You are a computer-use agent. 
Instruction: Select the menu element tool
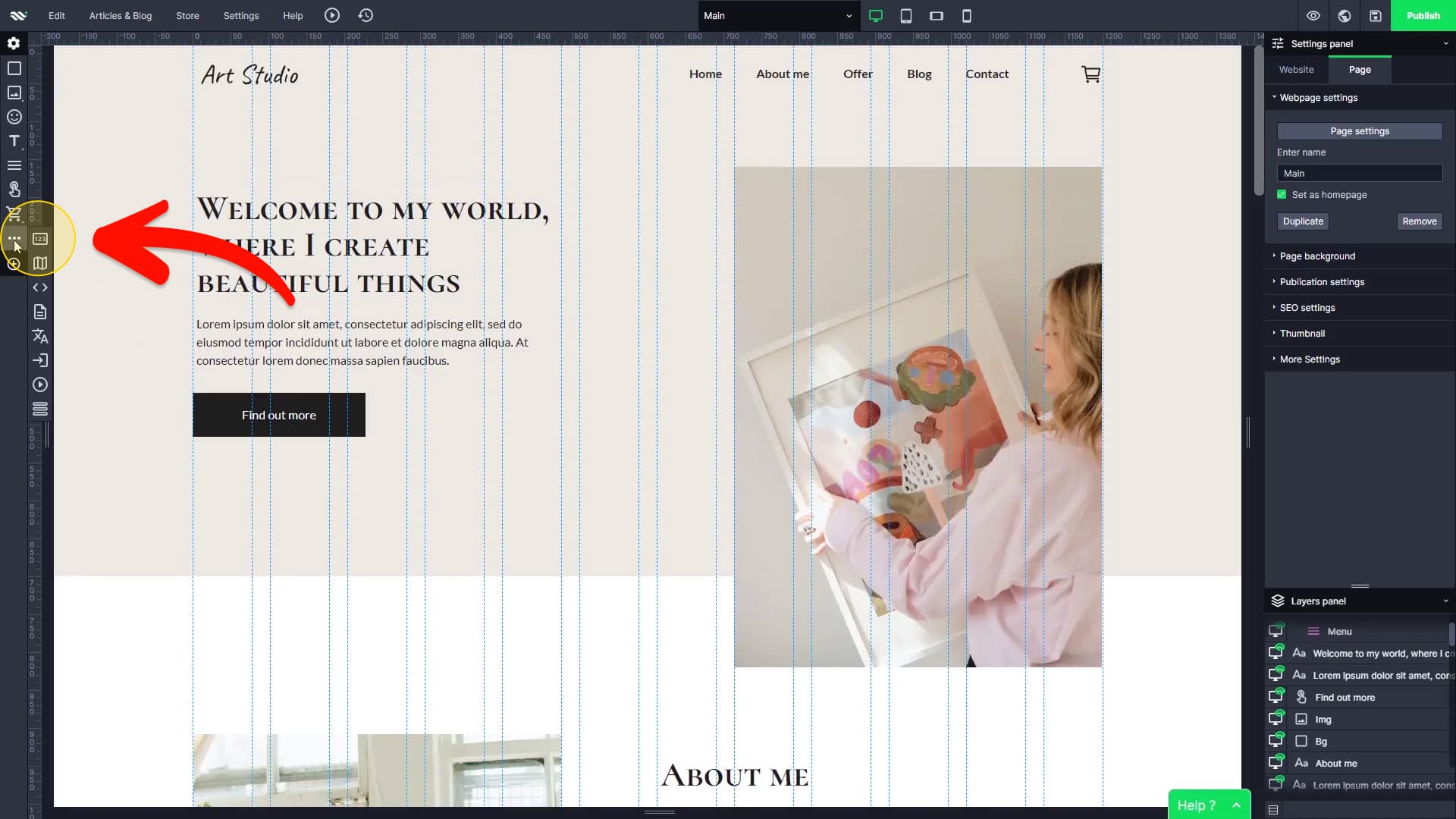(x=14, y=165)
